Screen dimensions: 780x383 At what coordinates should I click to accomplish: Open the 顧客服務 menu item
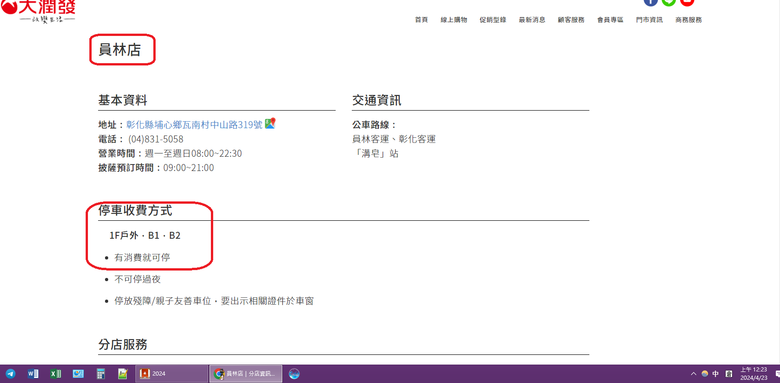(571, 20)
